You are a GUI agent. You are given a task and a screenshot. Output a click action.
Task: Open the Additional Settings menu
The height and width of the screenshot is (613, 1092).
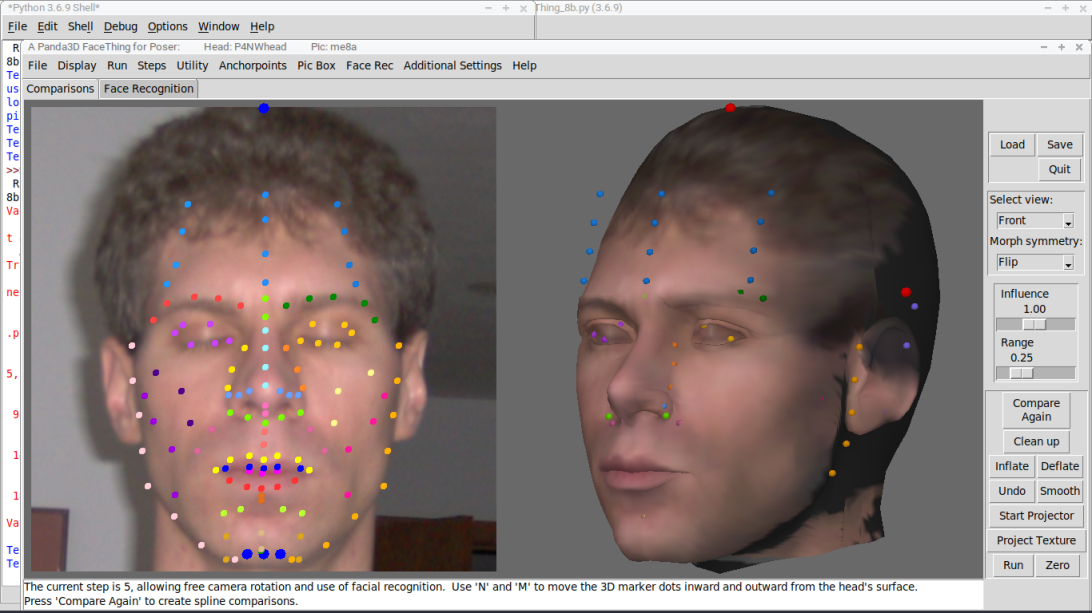(453, 65)
